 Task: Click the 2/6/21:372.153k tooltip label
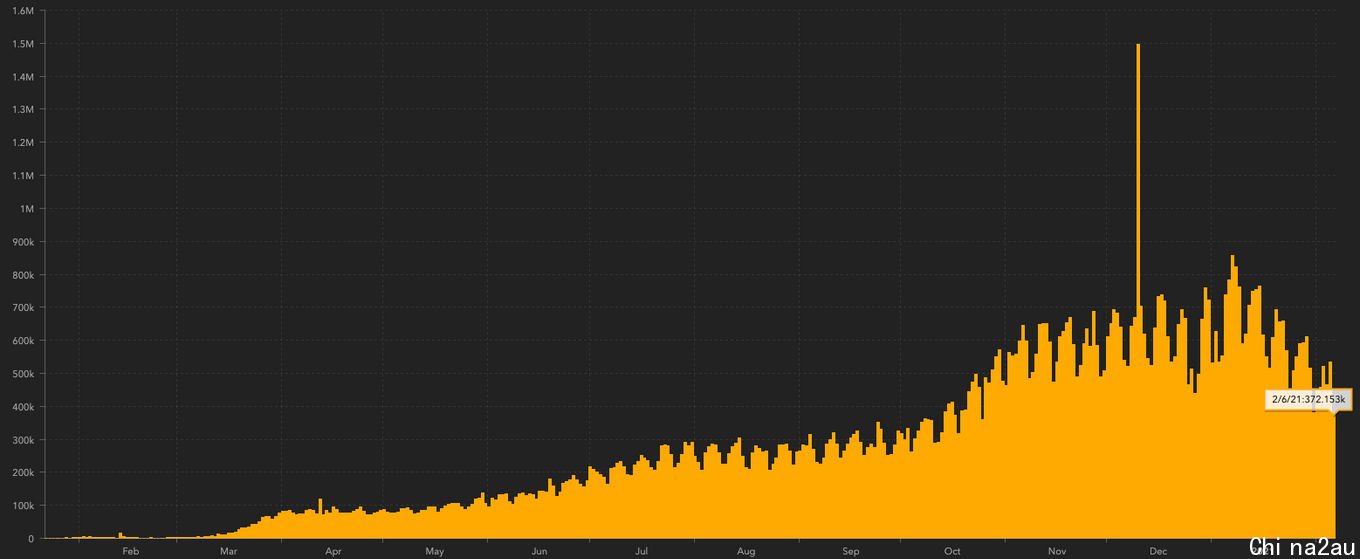pyautogui.click(x=1309, y=400)
